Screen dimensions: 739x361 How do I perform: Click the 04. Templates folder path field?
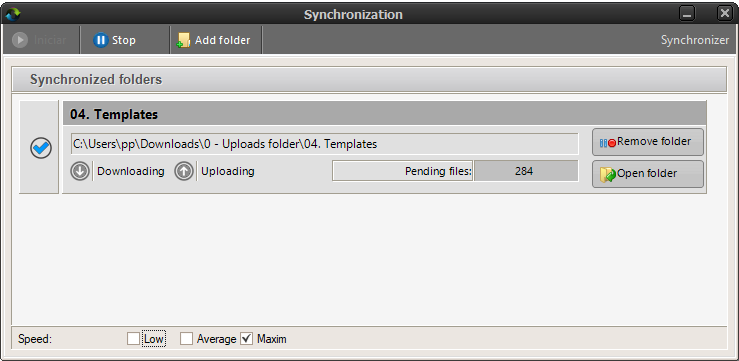pos(325,144)
